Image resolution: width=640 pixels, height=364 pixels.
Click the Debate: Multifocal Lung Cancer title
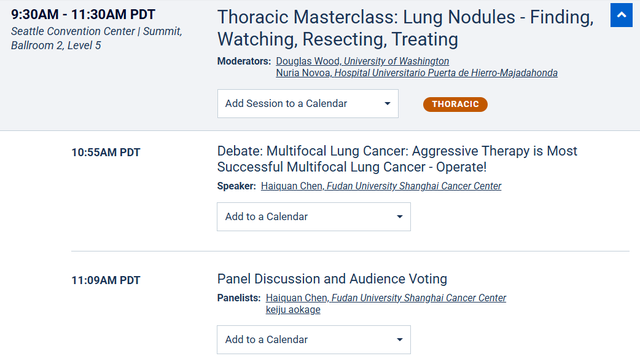coord(397,159)
